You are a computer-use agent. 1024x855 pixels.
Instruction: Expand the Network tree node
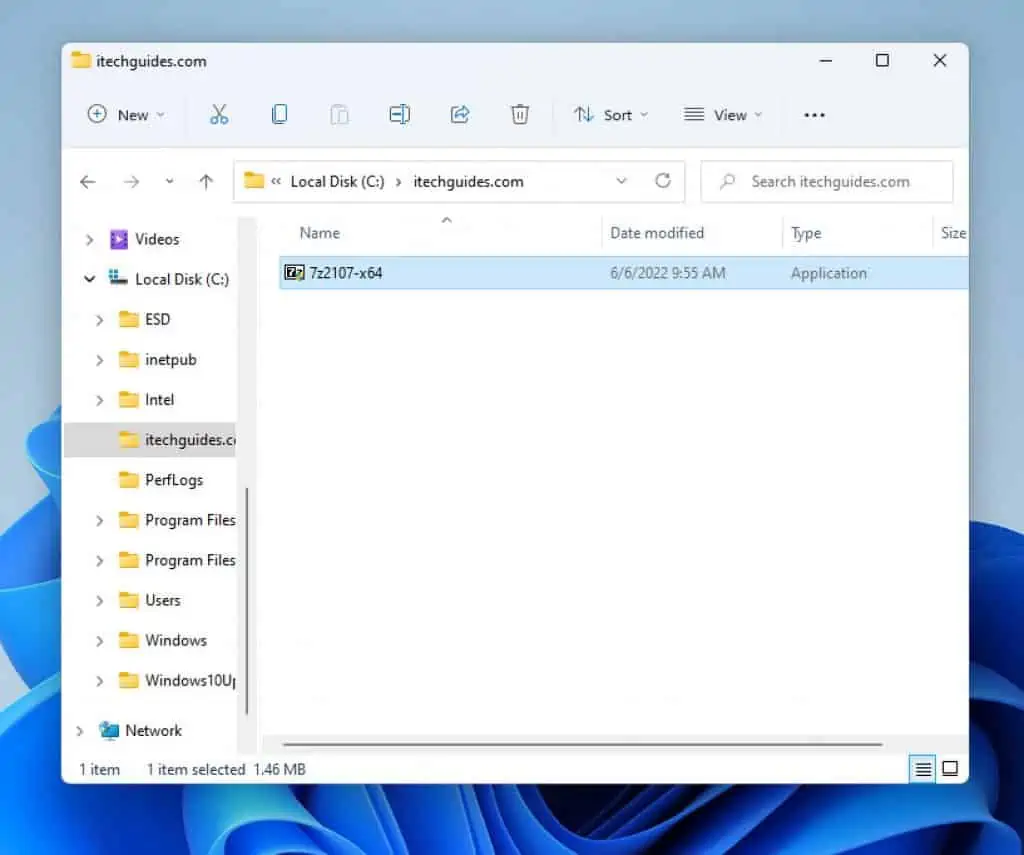pyautogui.click(x=80, y=731)
